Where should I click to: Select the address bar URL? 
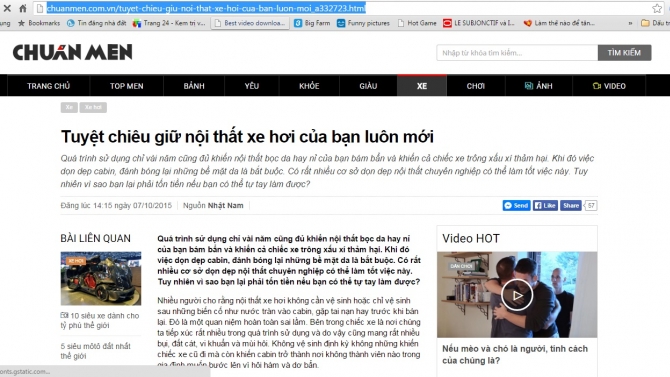pyautogui.click(x=206, y=8)
